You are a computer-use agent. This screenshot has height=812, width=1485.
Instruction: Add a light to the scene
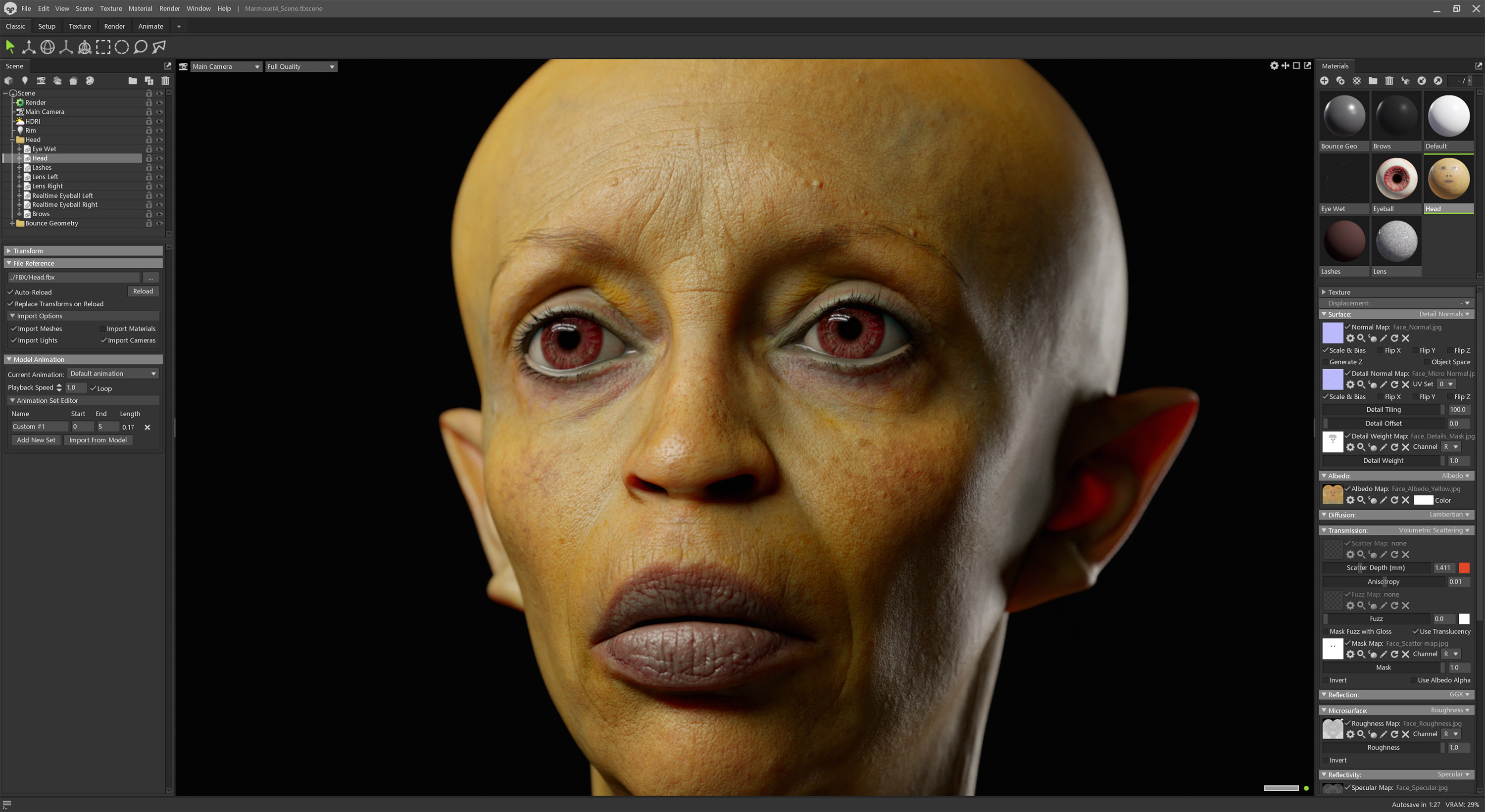click(25, 81)
